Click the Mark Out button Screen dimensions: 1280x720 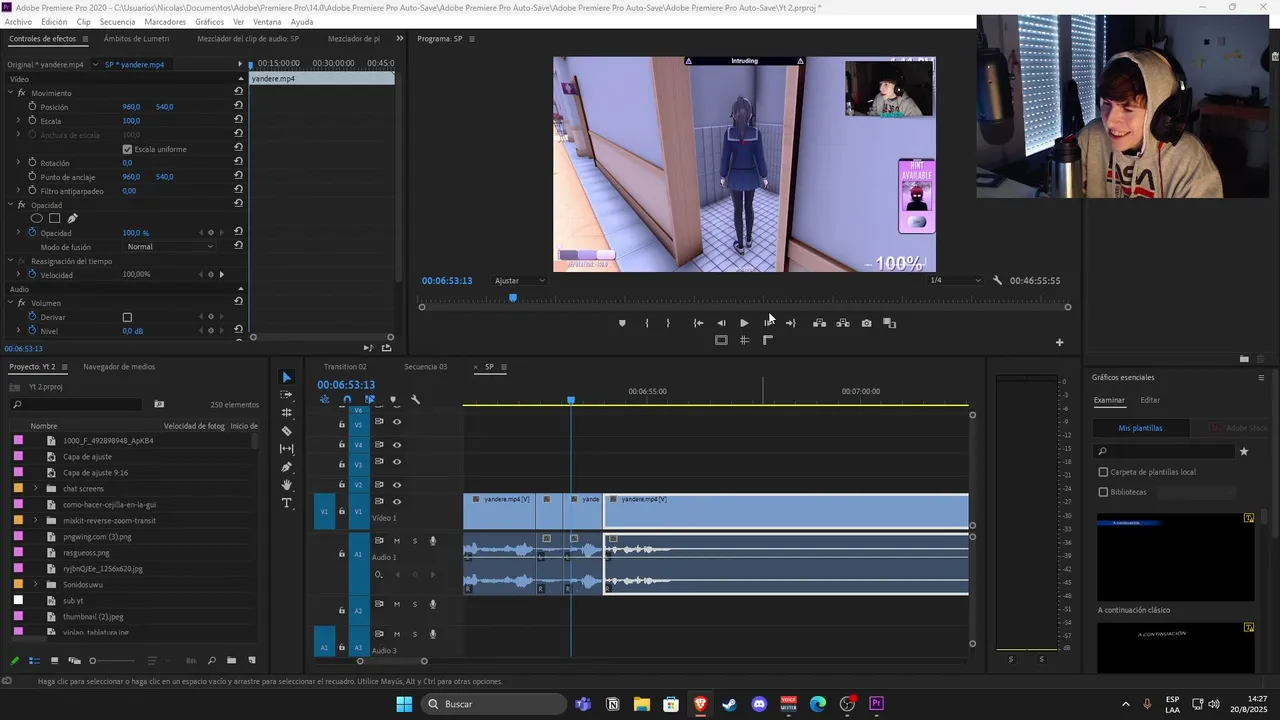(668, 323)
